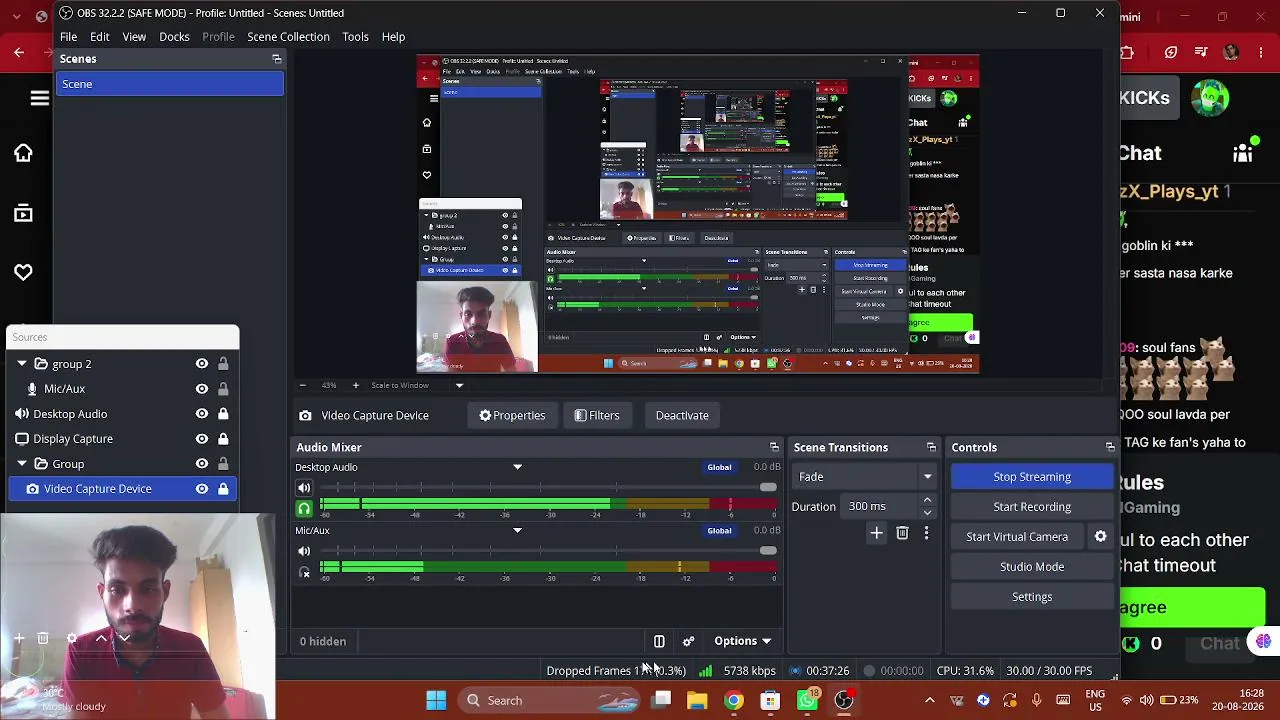Zoom out the preview with the minus icon

303,385
